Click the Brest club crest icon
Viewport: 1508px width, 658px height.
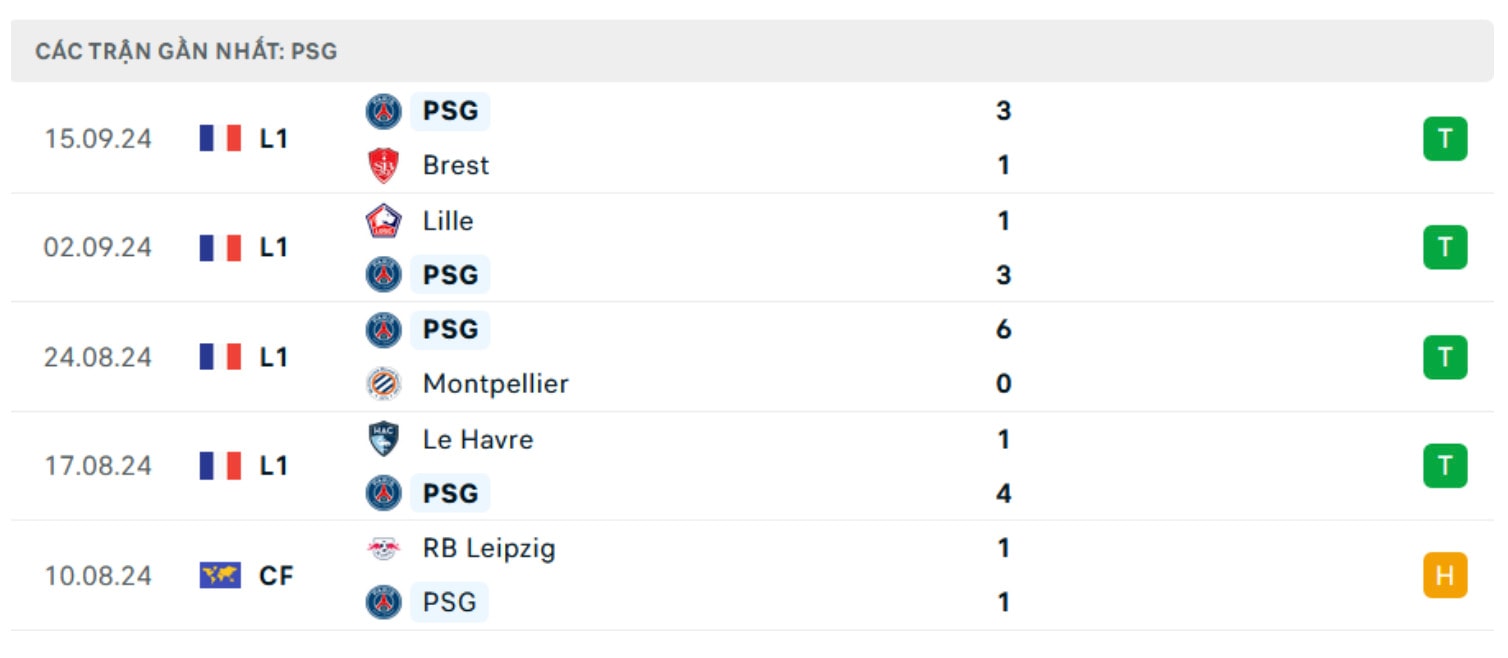tap(384, 165)
